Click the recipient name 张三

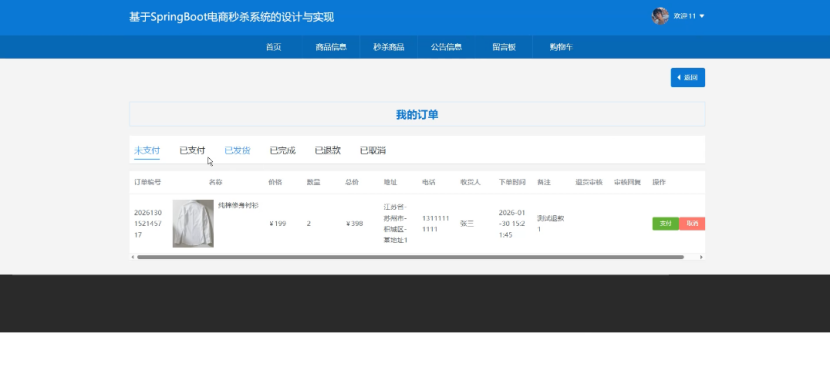(x=467, y=224)
